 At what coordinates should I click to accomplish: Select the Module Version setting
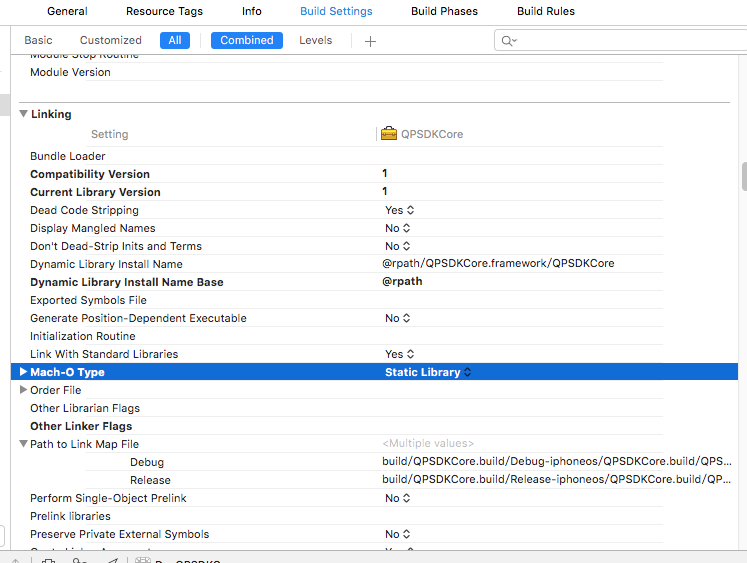(x=70, y=72)
